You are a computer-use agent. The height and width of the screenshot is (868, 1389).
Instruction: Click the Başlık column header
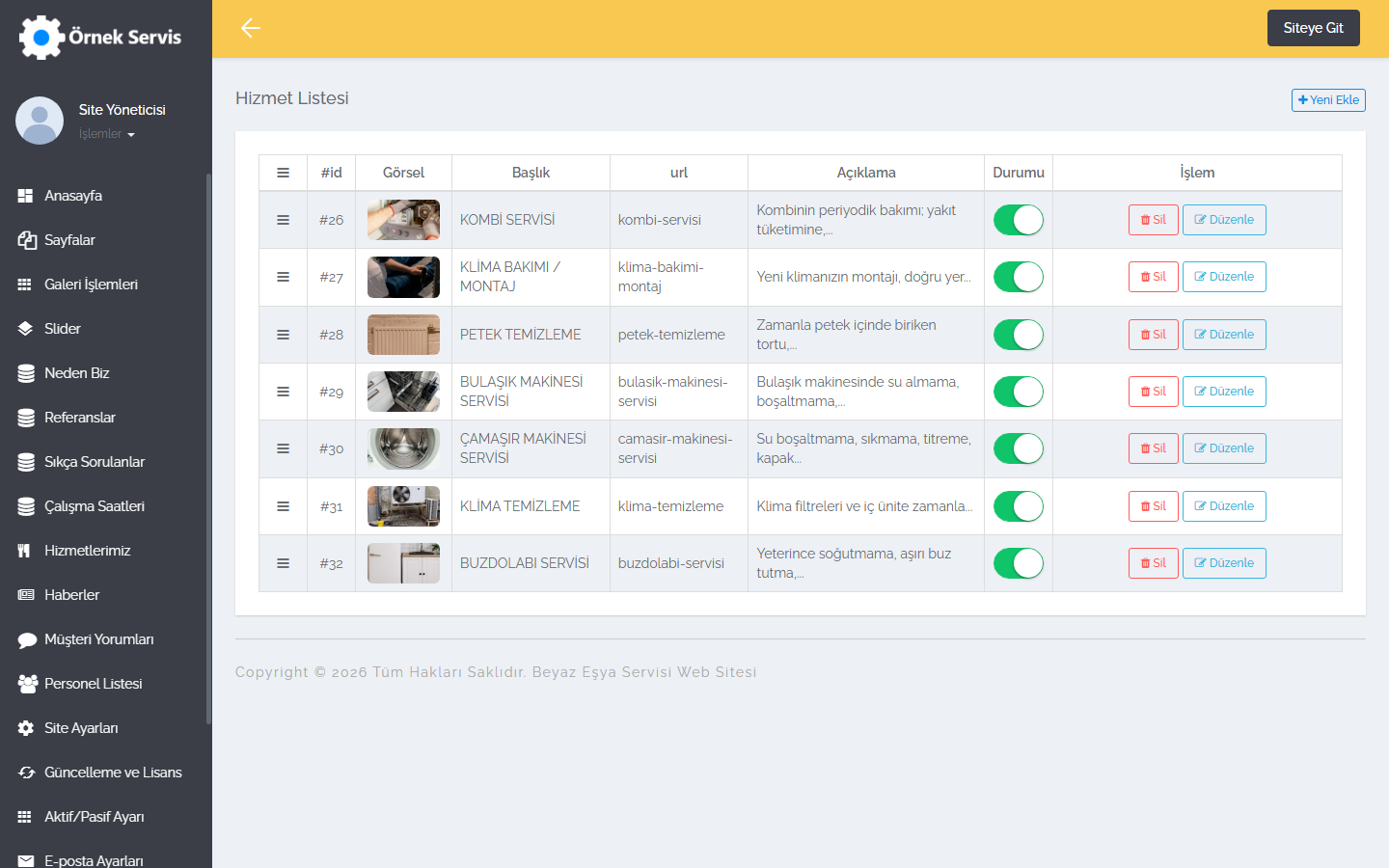coord(531,173)
